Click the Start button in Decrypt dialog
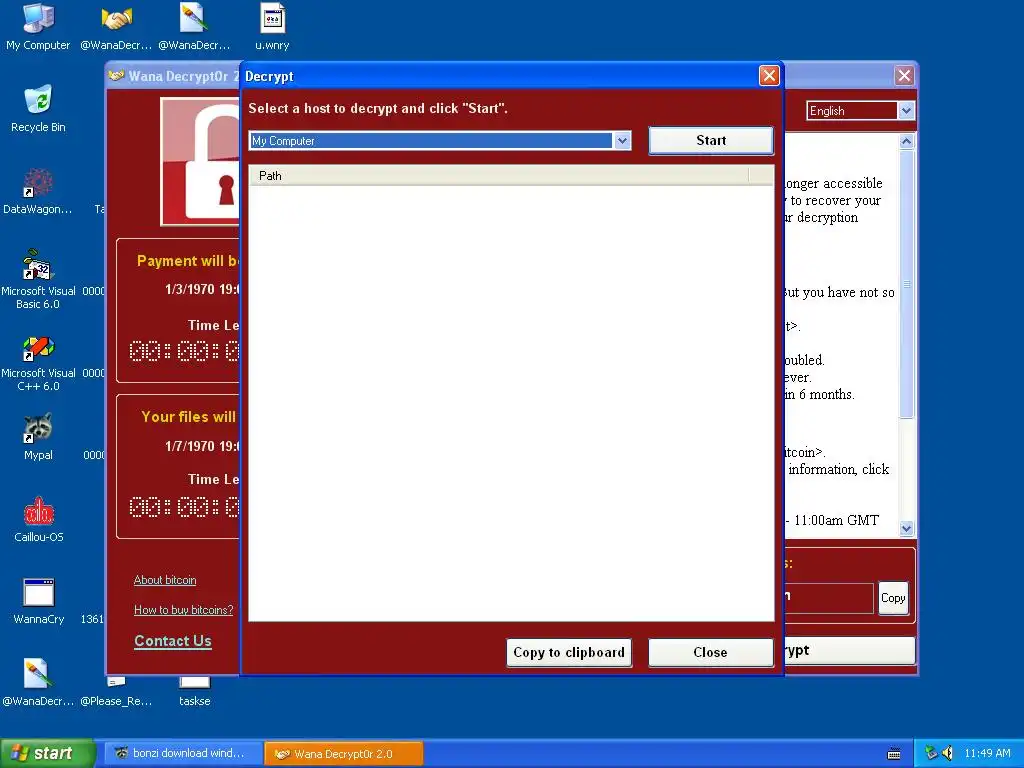This screenshot has height=768, width=1024. 711,140
